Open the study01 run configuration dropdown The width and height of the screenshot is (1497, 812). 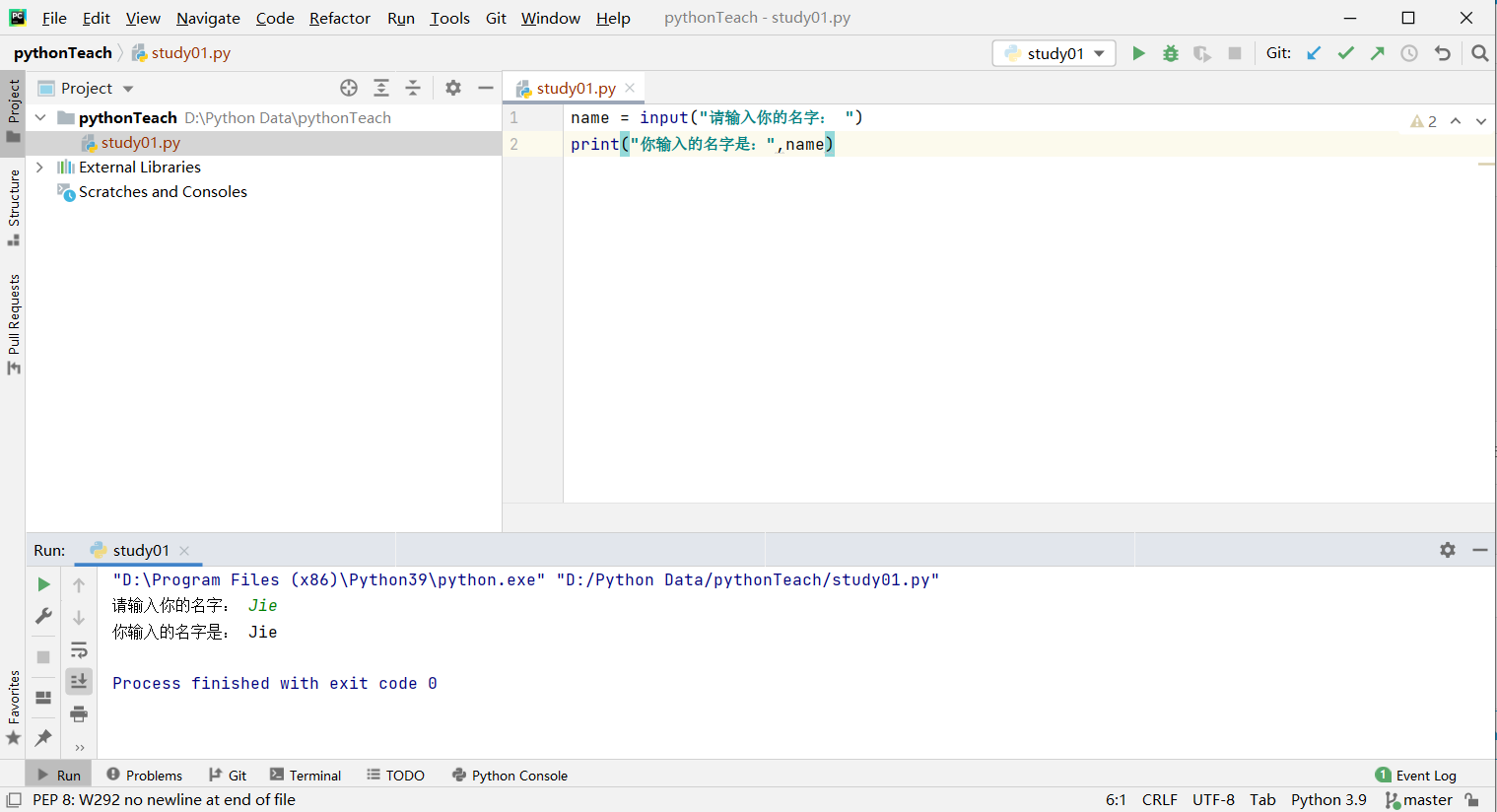point(1055,53)
